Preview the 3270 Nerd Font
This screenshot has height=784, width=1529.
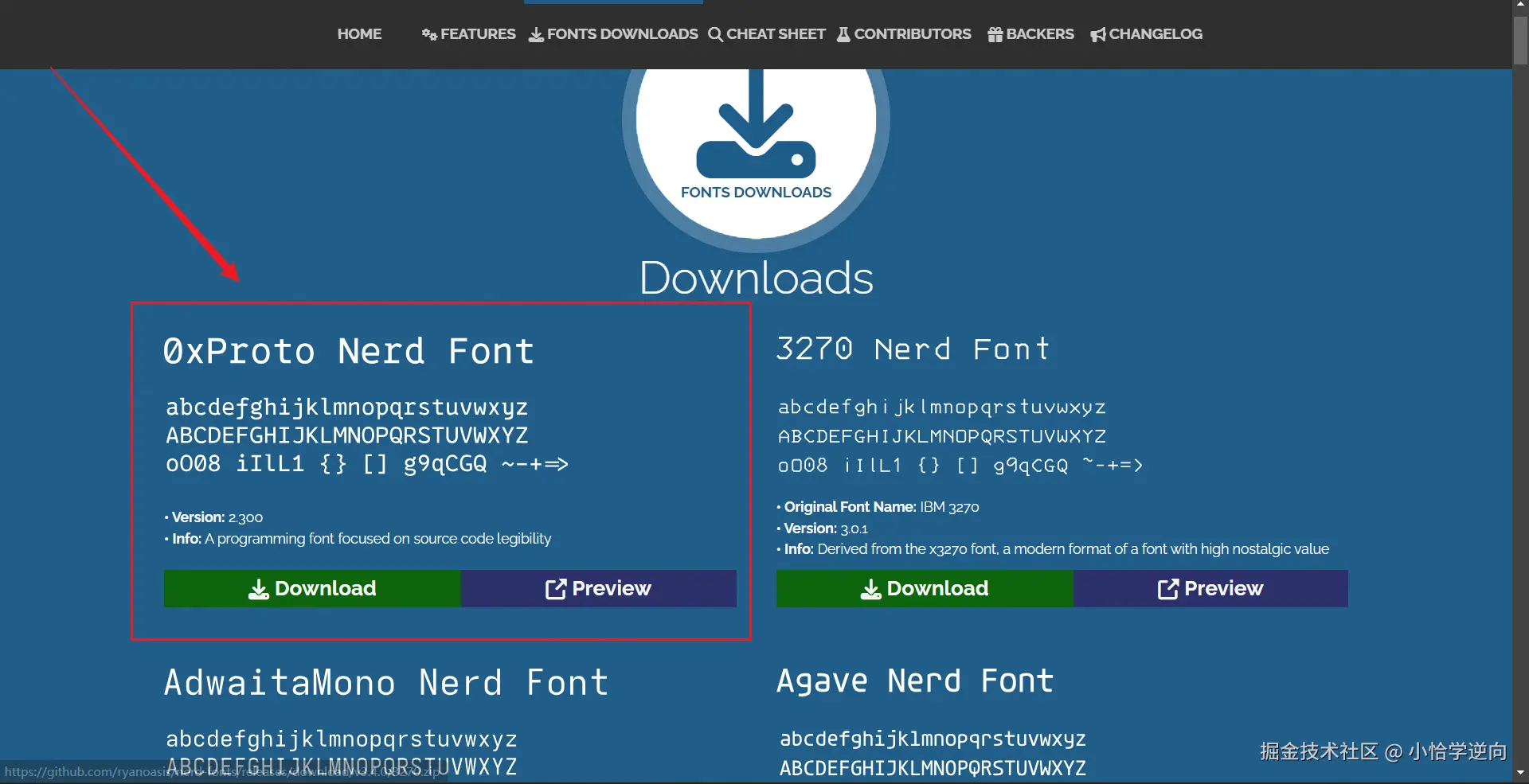click(x=1210, y=588)
